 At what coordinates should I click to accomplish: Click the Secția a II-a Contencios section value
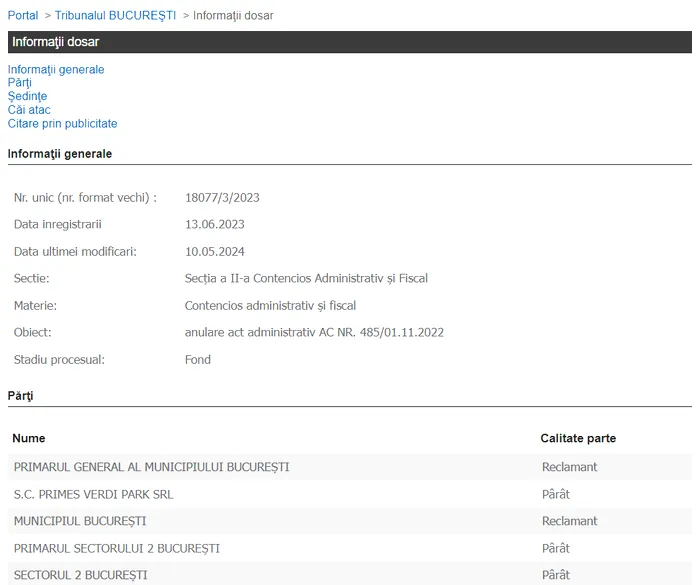[x=306, y=279]
